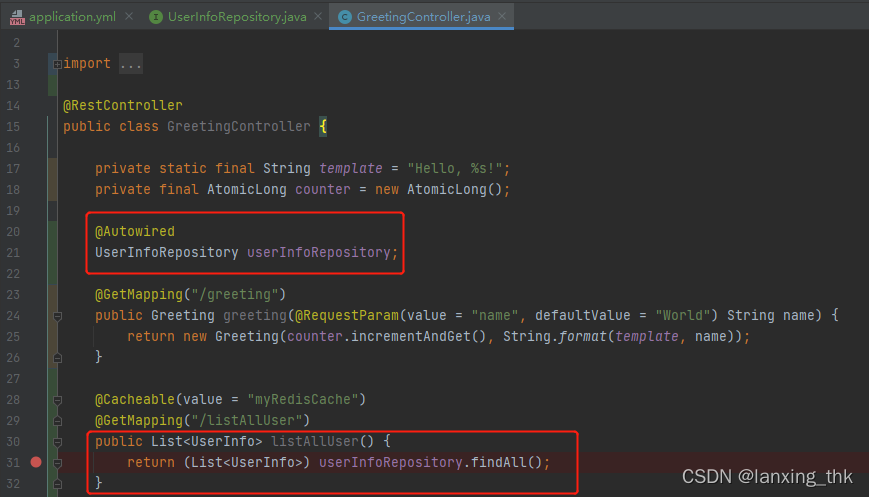Open the UserInfoRepository.java tab

237,17
